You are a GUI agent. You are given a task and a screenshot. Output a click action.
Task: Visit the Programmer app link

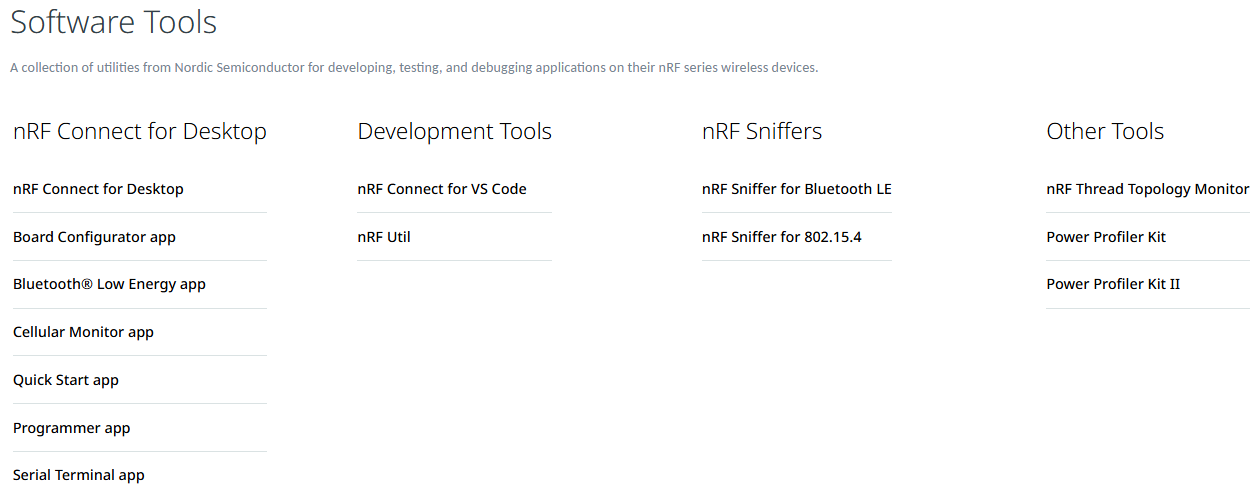tap(72, 428)
